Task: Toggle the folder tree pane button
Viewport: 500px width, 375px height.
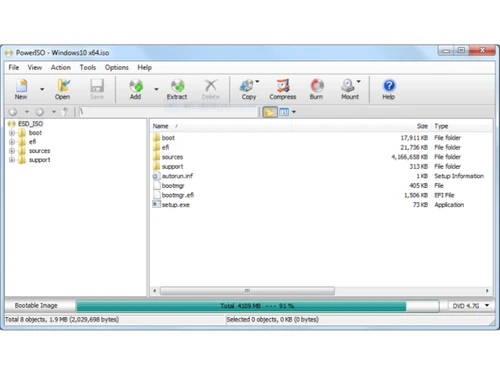Action: pos(270,112)
